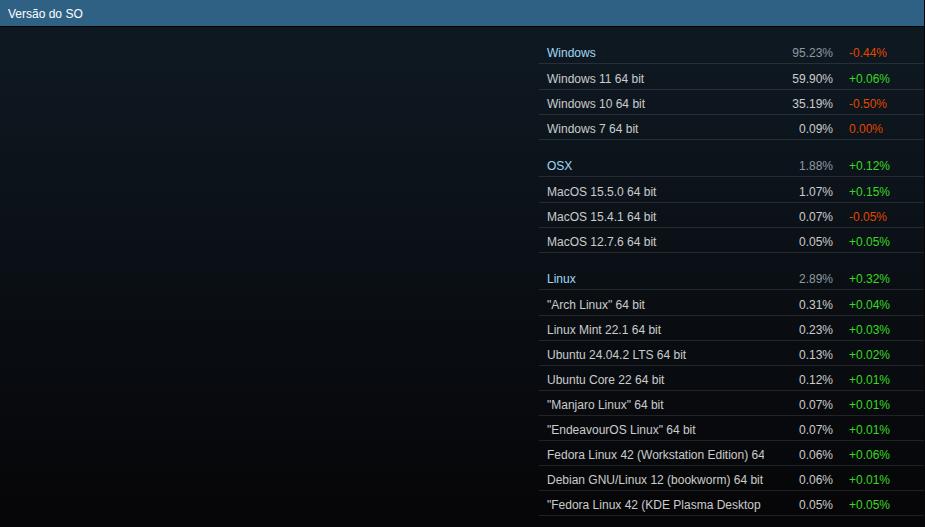
Task: Click the 'Windows 7 64 bit' row label
Action: [592, 129]
